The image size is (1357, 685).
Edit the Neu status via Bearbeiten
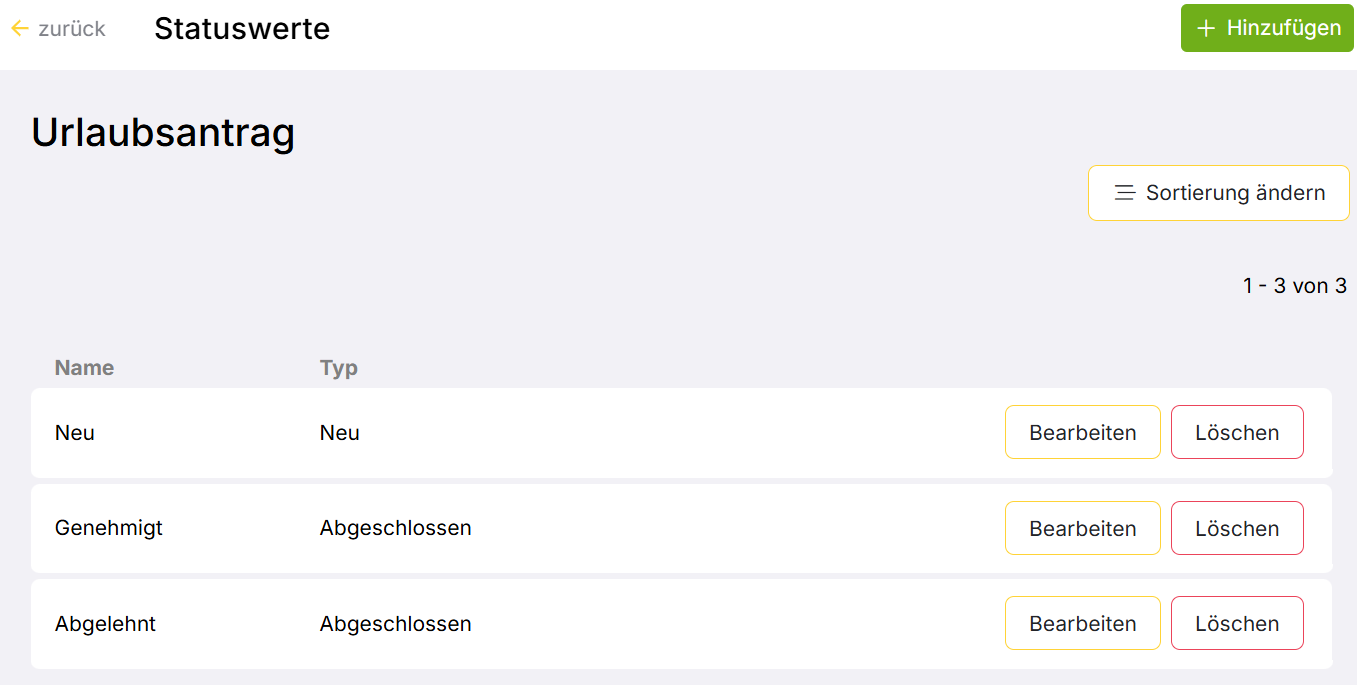click(1082, 433)
